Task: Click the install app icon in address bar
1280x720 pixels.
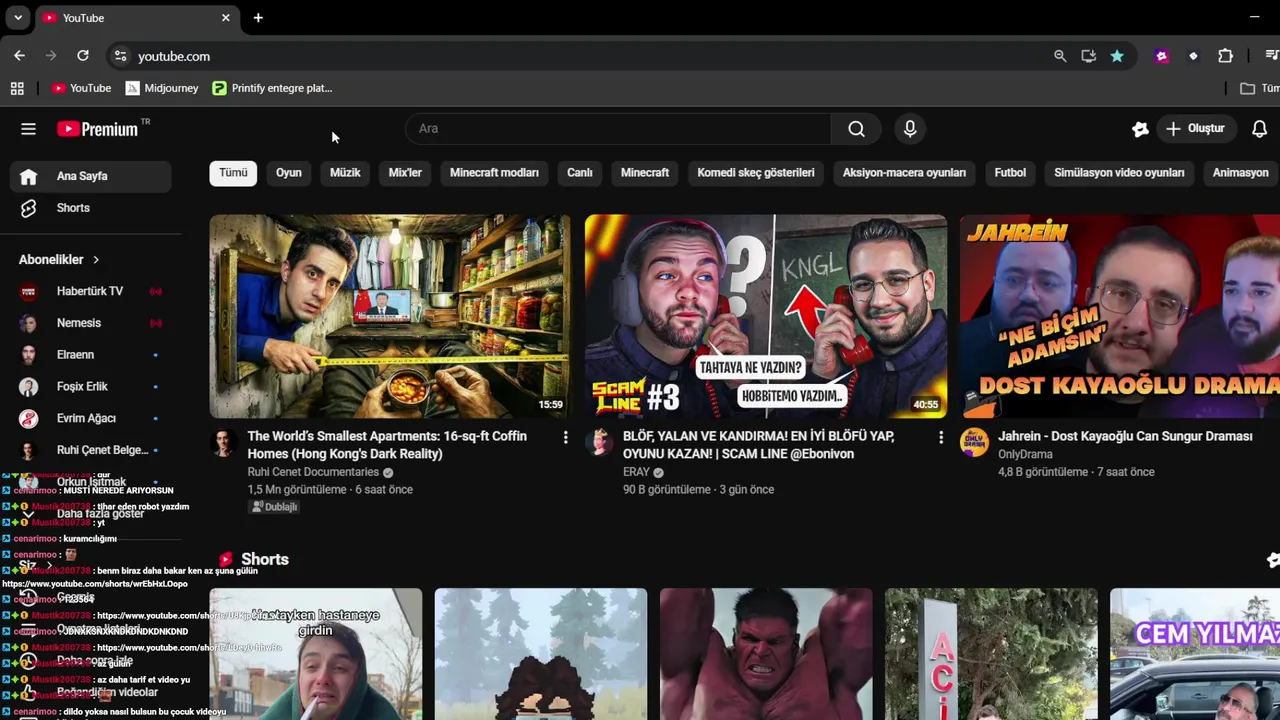Action: 1088,56
